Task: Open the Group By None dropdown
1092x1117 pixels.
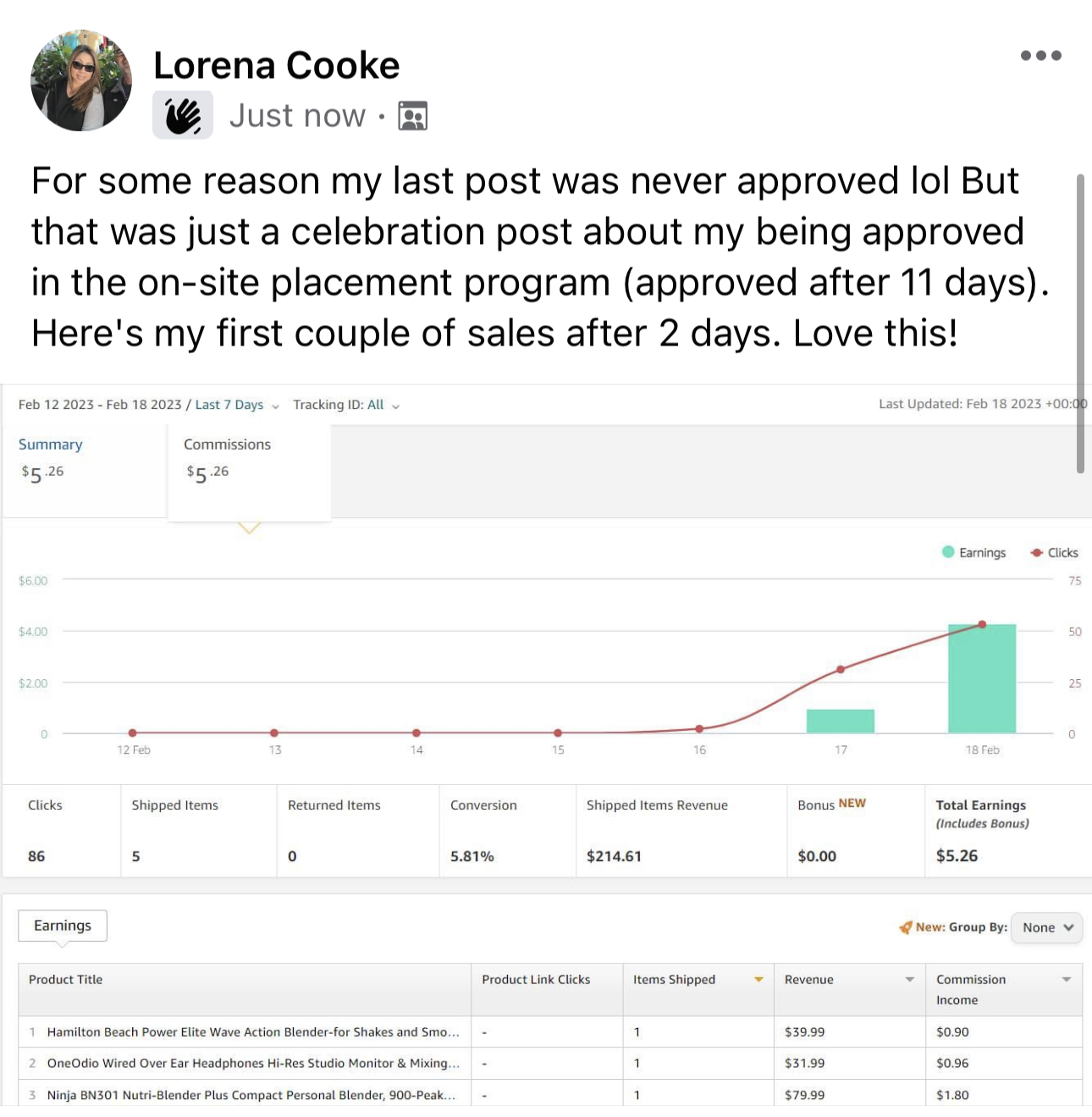Action: (x=1047, y=927)
